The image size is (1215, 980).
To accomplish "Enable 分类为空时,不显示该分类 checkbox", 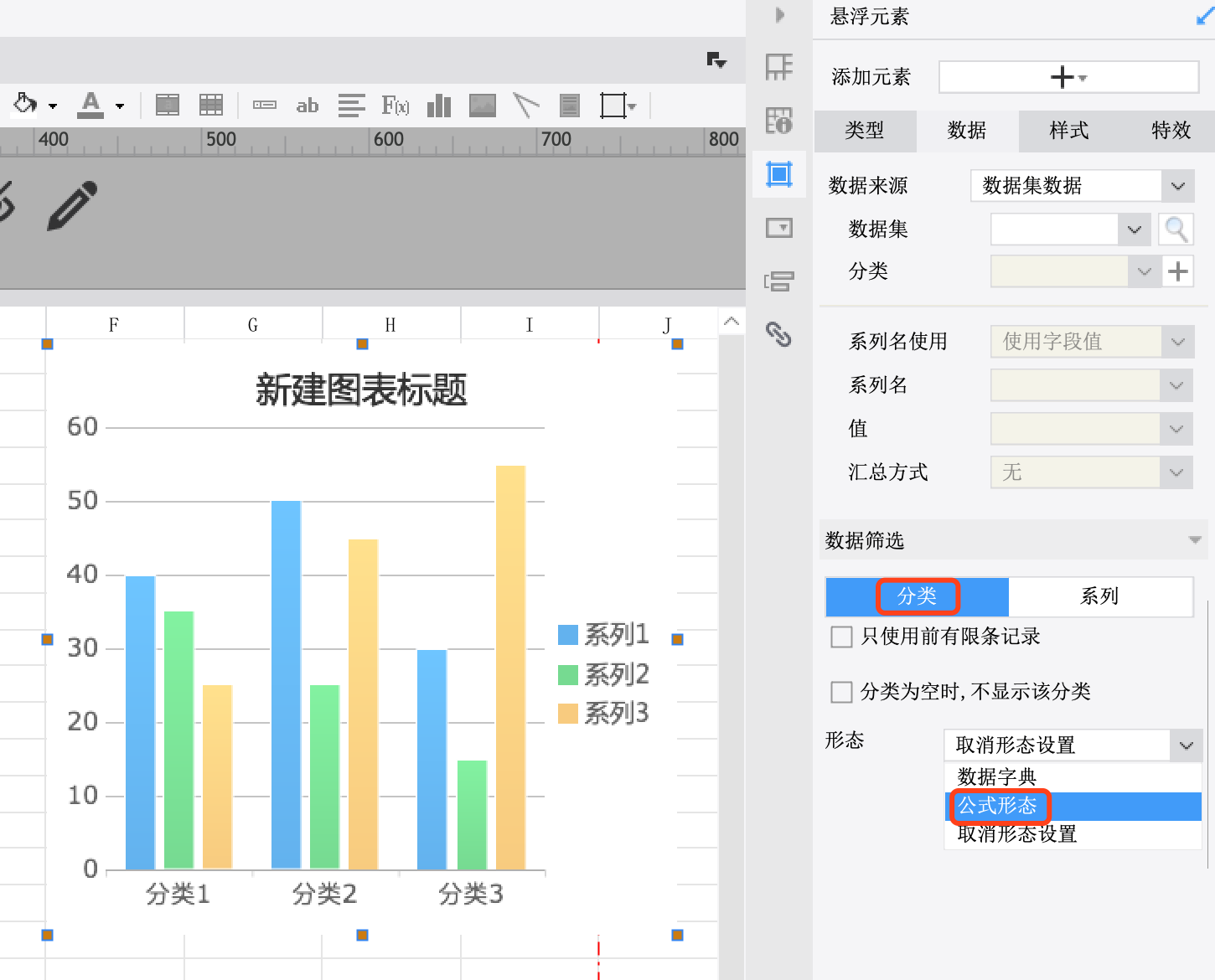I will point(841,692).
